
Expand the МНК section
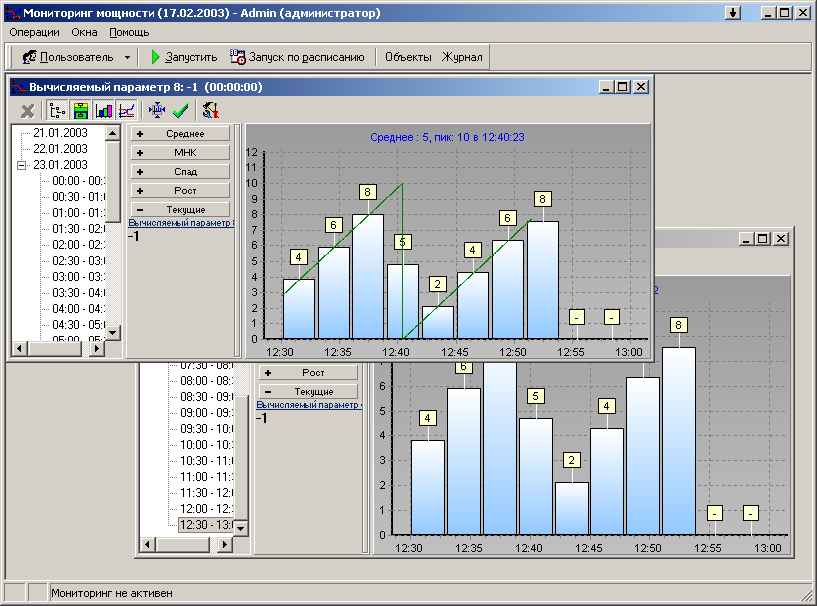[180, 153]
